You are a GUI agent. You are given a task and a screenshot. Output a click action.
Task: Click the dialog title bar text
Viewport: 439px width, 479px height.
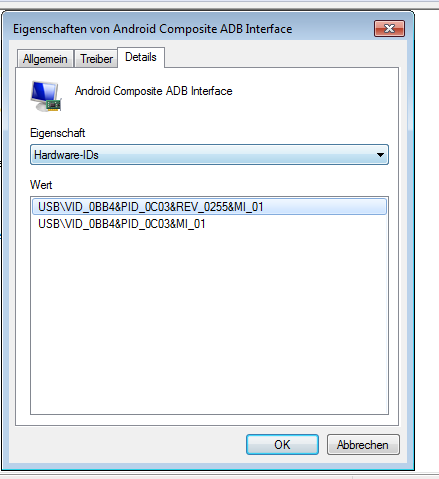click(x=153, y=29)
